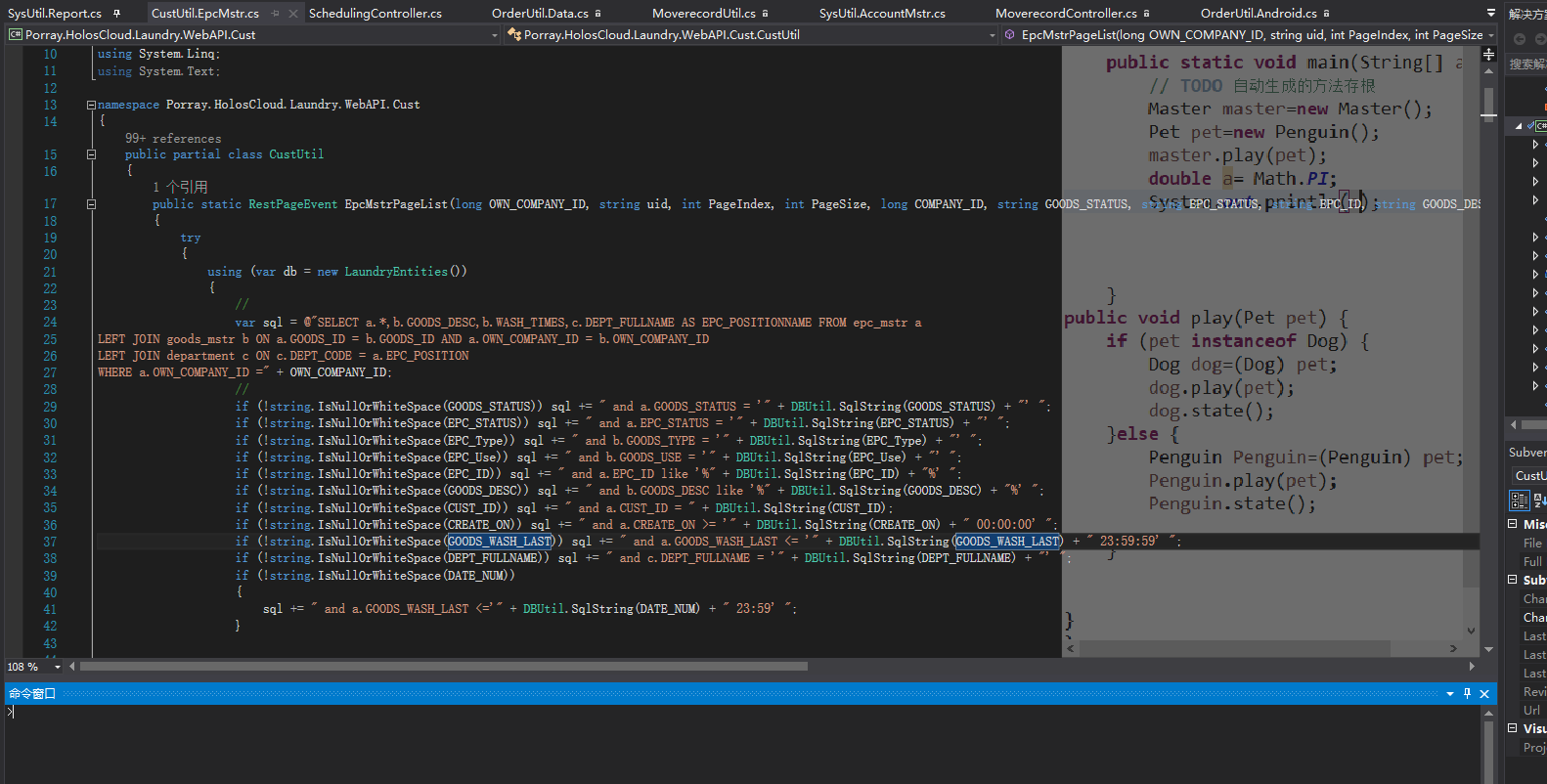
Task: Open the 108 % zoom level dropdown
Action: click(x=58, y=667)
